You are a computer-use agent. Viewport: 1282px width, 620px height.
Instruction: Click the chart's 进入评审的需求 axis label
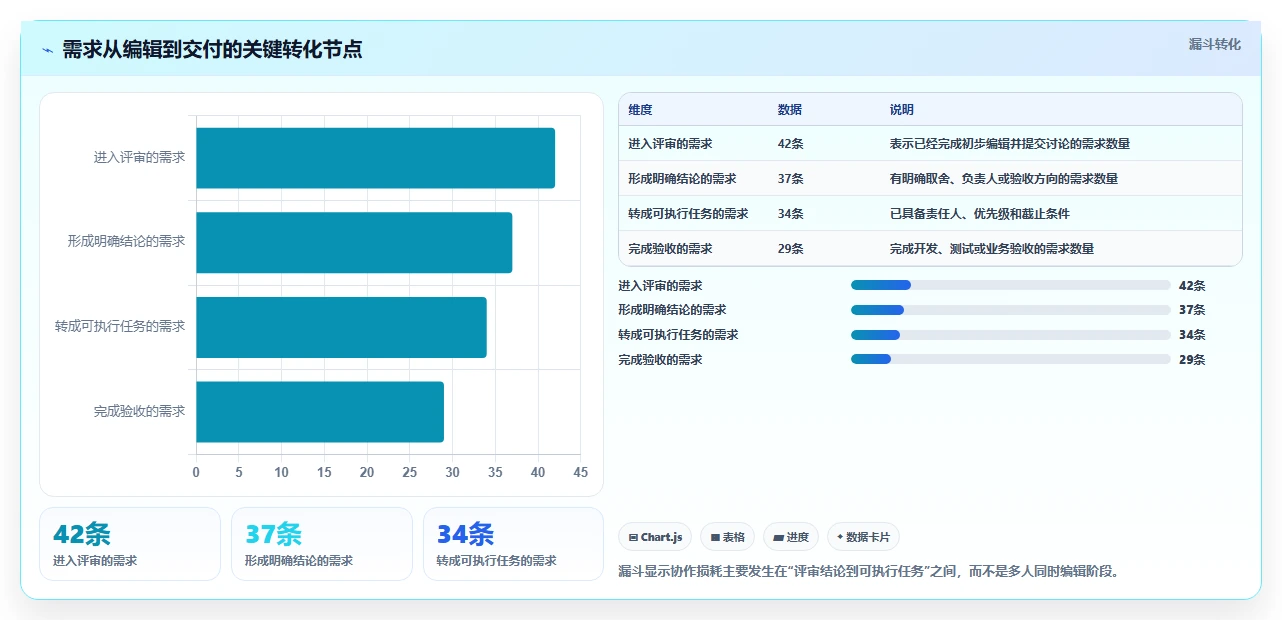[x=140, y=157]
